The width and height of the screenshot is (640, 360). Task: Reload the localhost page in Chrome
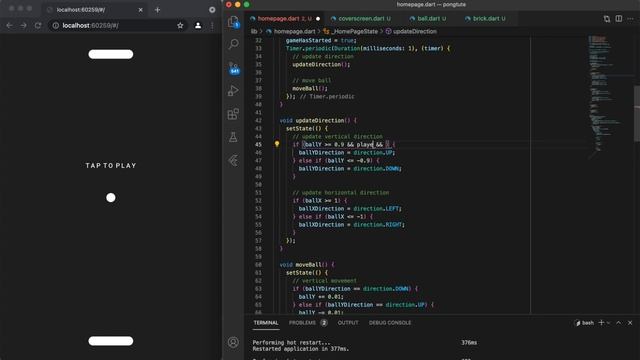38,25
